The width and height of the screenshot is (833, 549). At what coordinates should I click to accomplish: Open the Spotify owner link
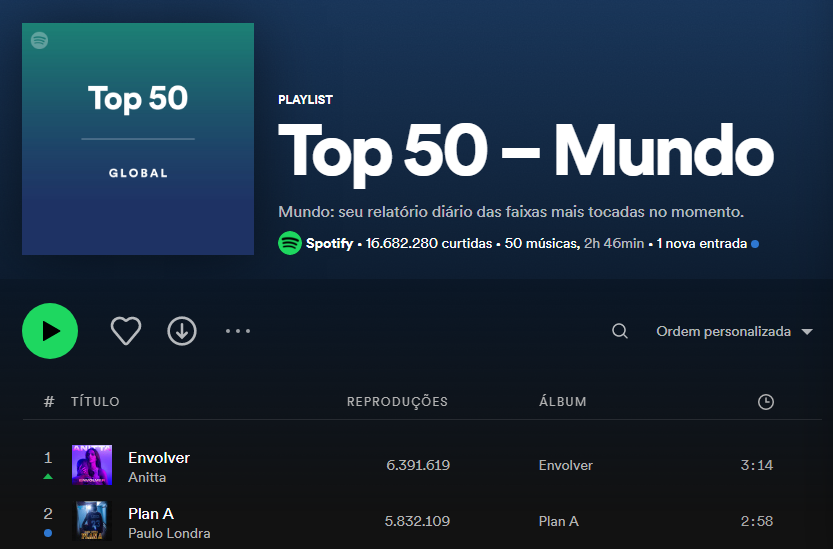pyautogui.click(x=329, y=243)
